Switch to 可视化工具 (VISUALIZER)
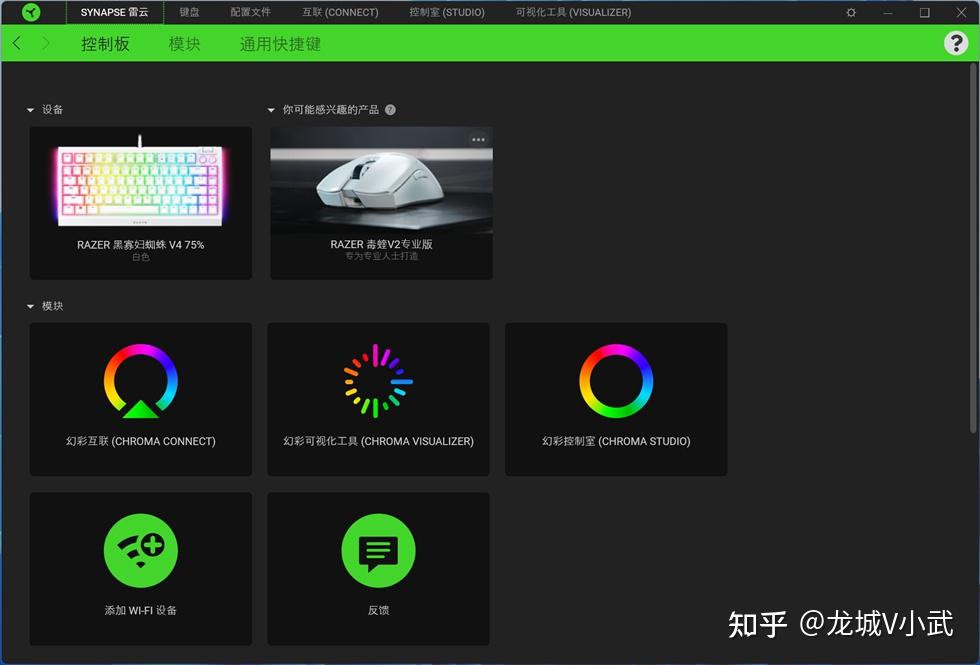 click(573, 13)
